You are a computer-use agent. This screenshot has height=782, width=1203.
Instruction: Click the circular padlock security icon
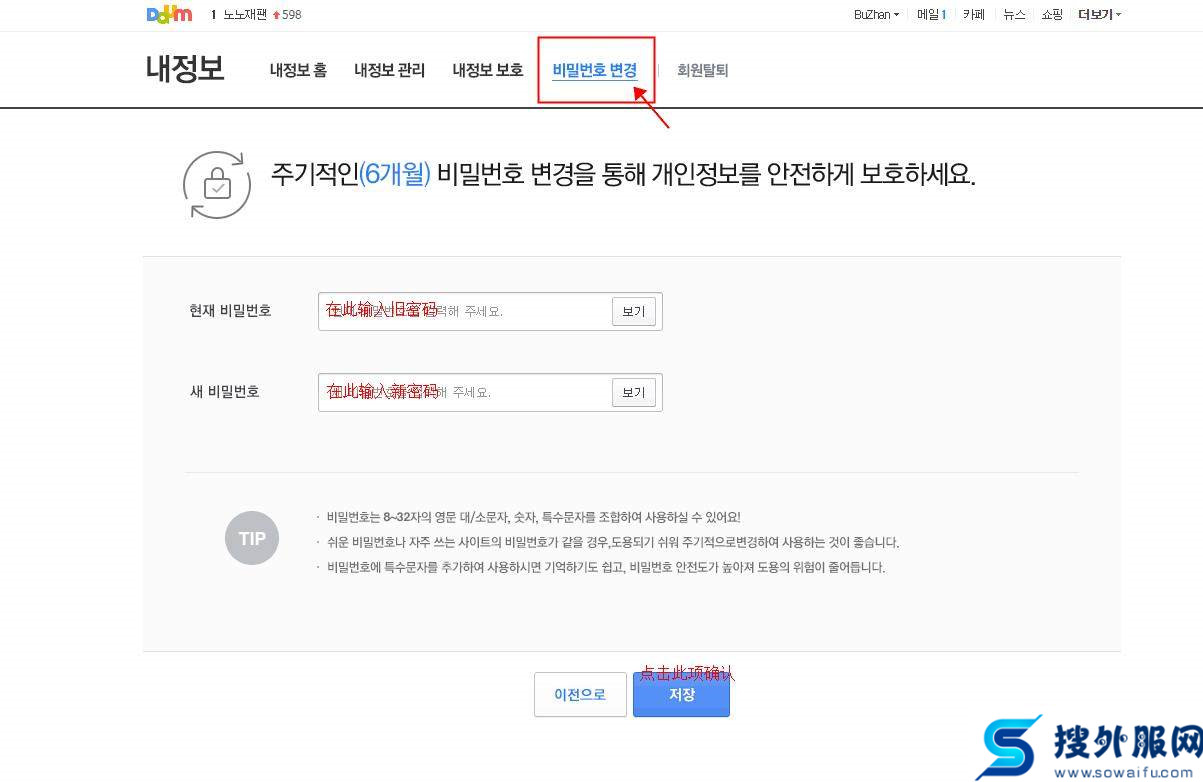coord(217,185)
